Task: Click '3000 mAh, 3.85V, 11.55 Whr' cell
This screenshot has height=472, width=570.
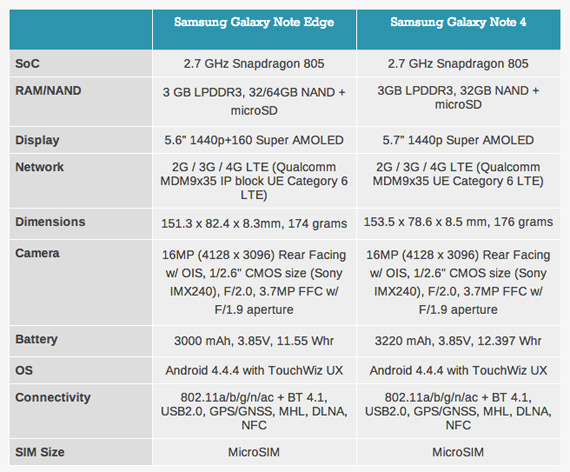Action: [x=254, y=341]
